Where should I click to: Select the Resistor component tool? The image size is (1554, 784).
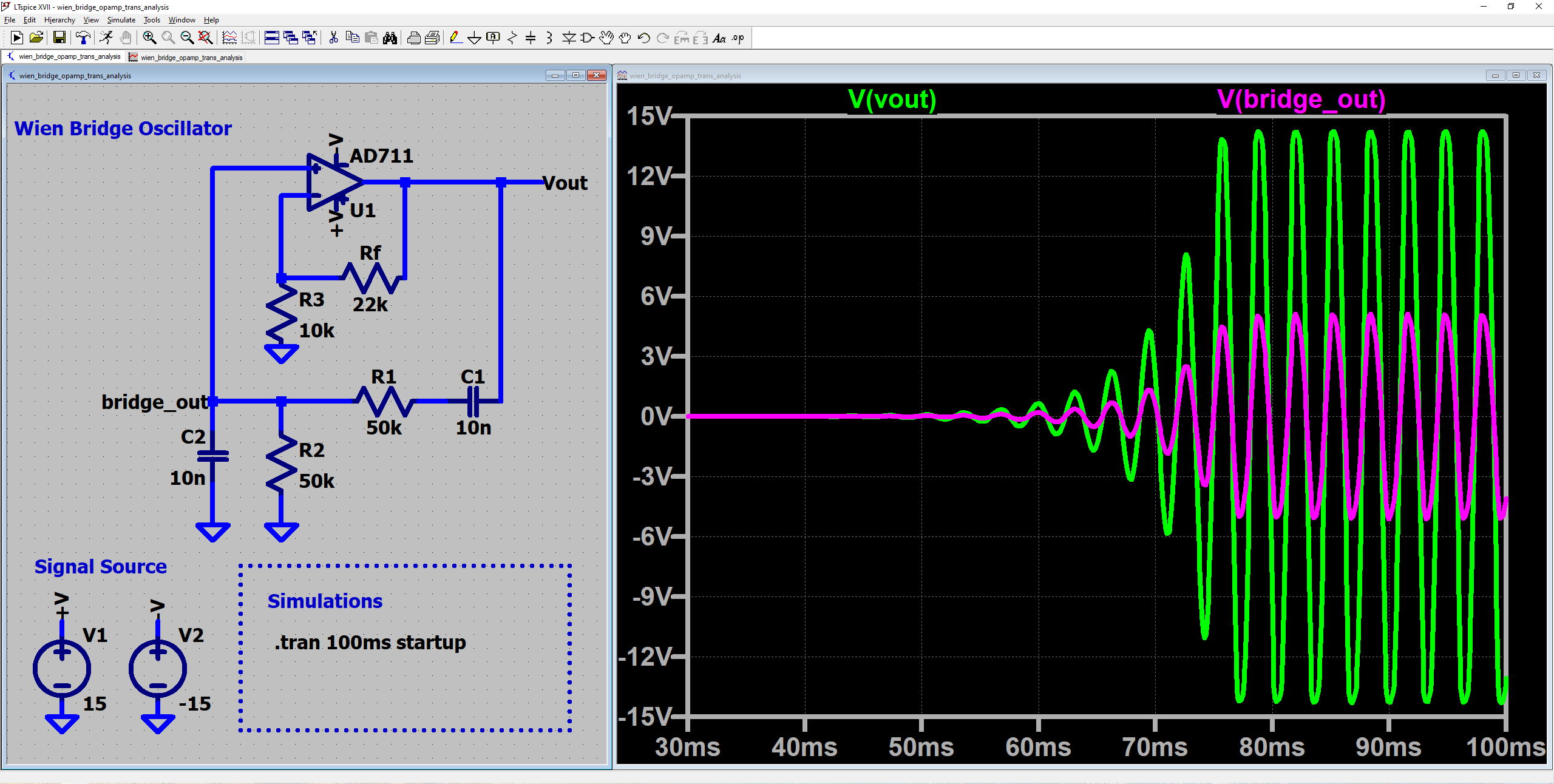512,38
